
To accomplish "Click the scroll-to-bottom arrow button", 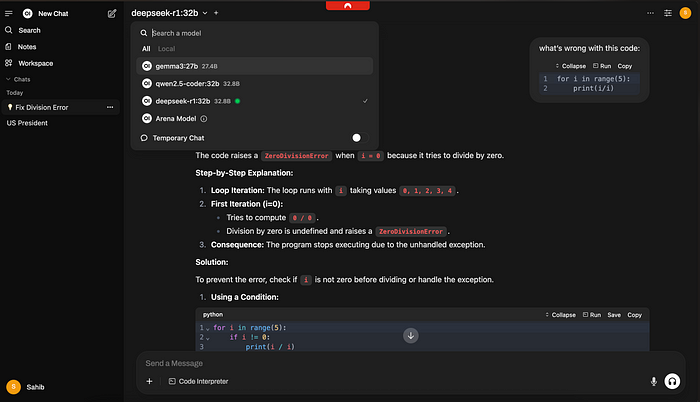I will point(411,335).
